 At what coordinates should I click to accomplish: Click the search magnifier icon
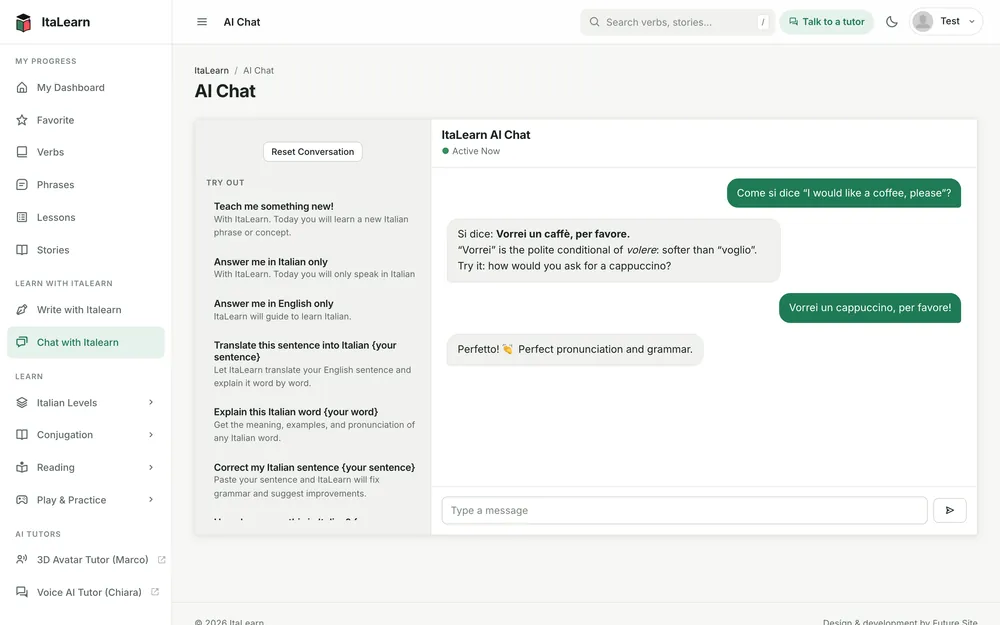tap(594, 22)
